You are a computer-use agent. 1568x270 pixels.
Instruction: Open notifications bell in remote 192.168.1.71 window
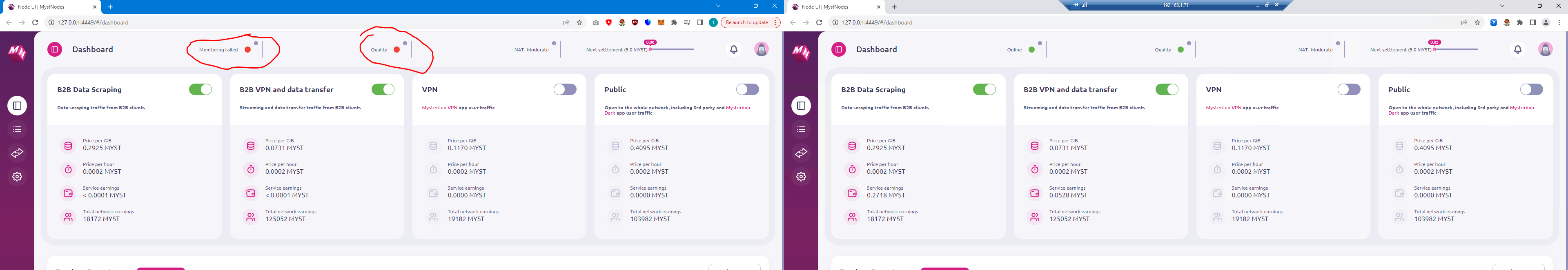1517,50
